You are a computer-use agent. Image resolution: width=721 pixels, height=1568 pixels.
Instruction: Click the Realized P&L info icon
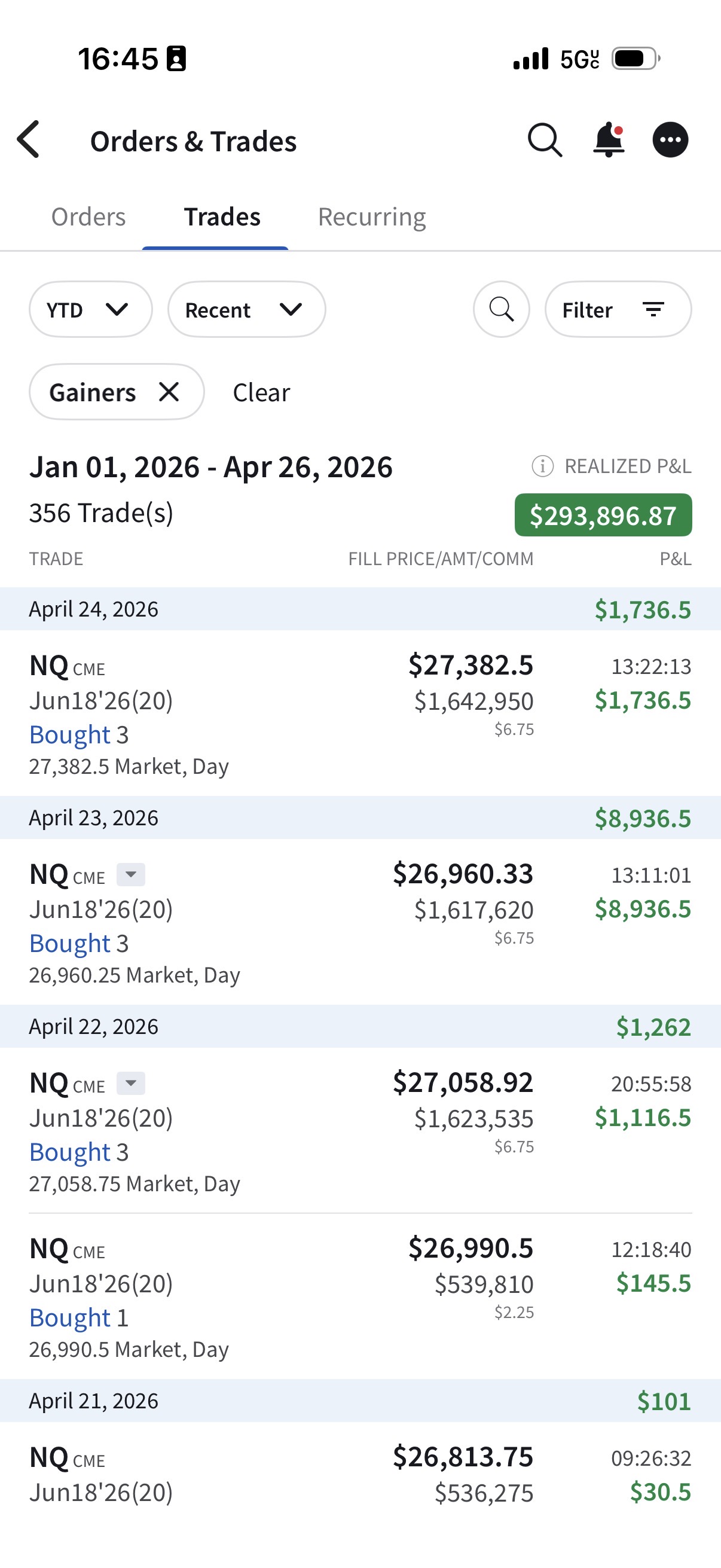click(x=542, y=466)
